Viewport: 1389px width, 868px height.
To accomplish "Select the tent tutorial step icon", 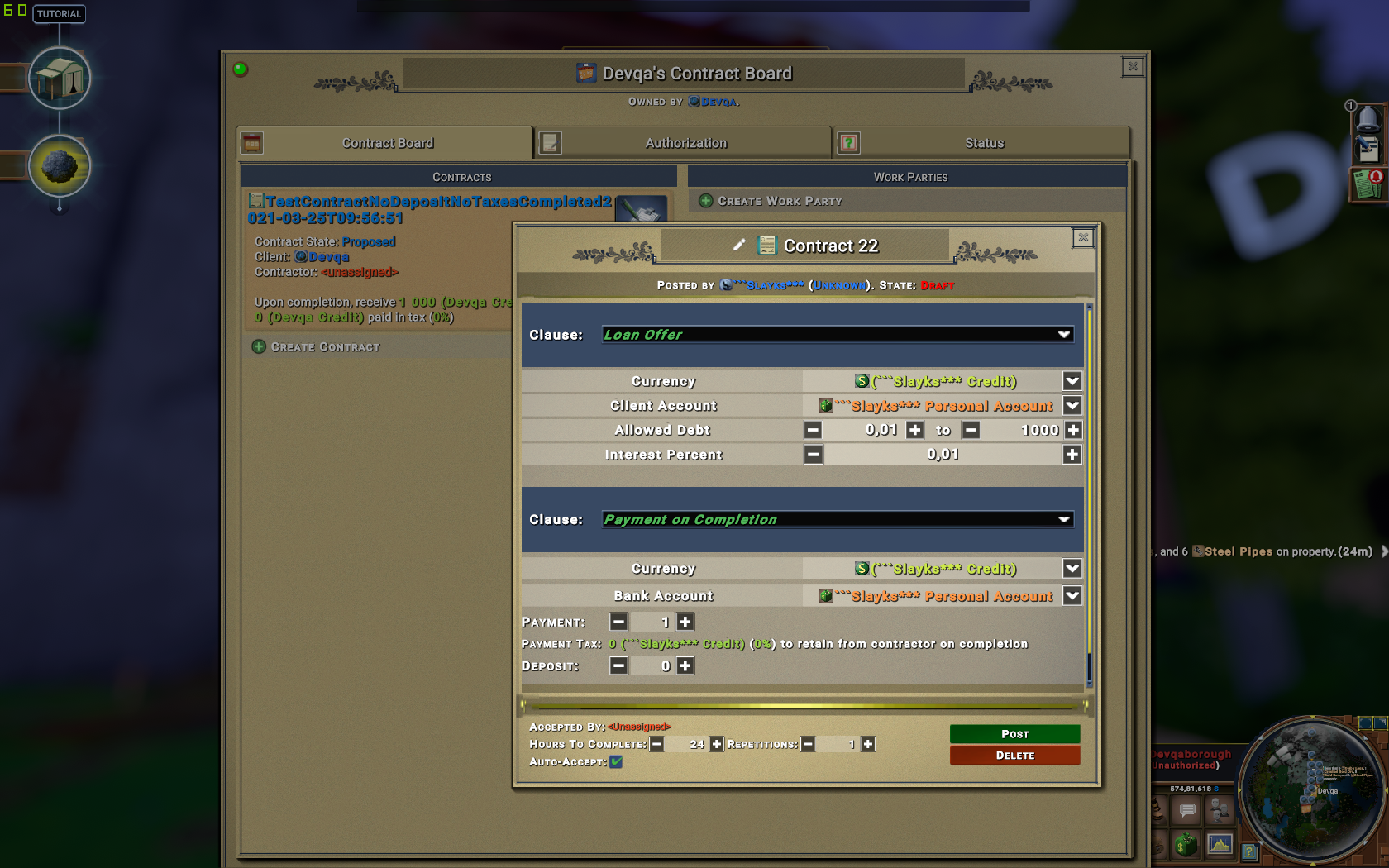I will (x=60, y=79).
